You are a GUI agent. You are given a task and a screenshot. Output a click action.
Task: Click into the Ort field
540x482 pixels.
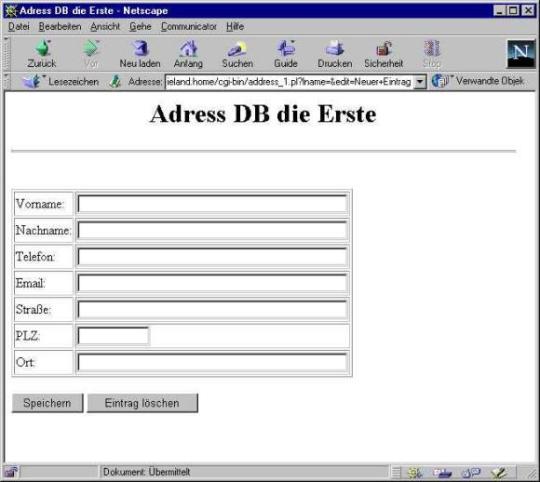(212, 362)
